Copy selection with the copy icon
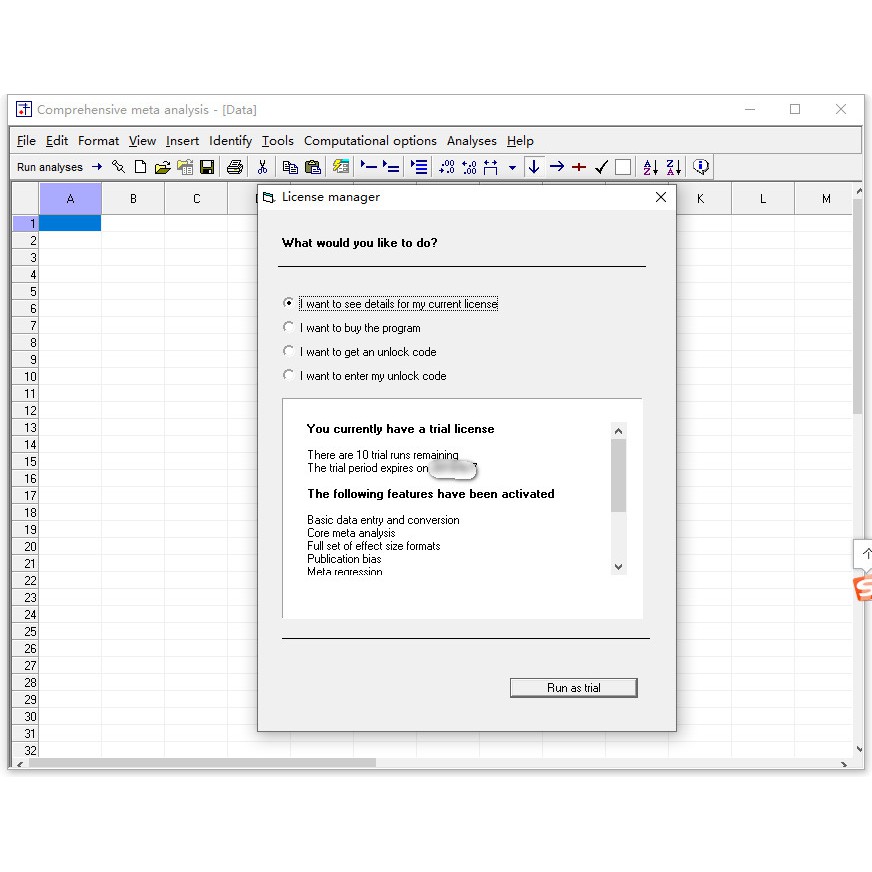The image size is (872, 872). (290, 167)
